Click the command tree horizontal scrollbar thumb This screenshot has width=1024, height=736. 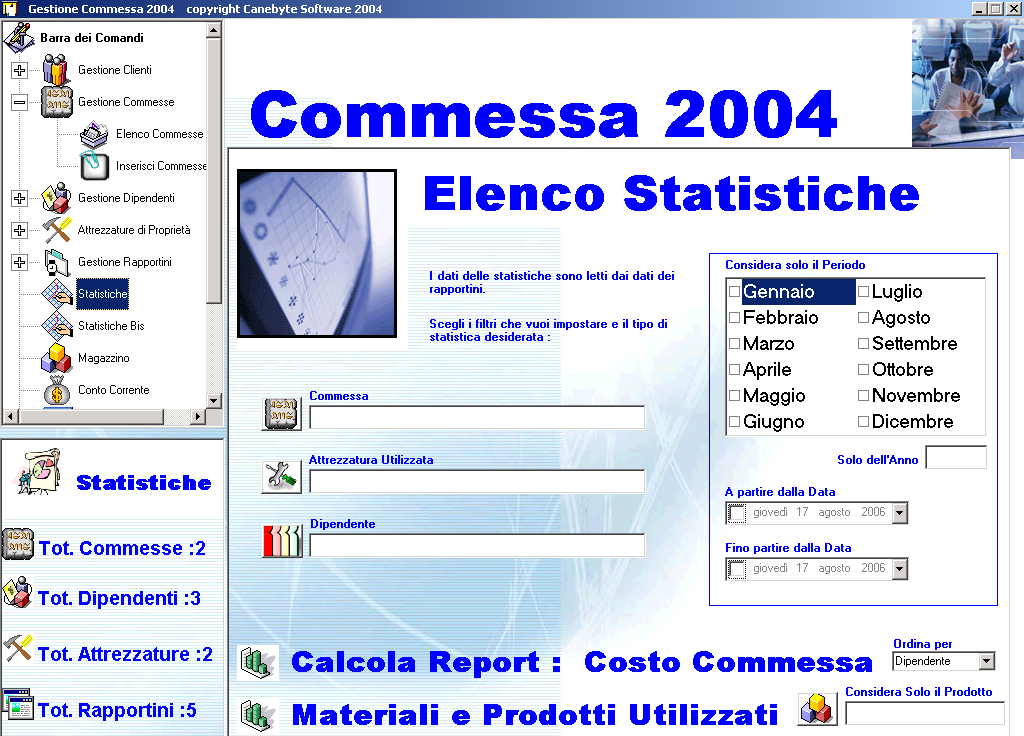pyautogui.click(x=91, y=416)
